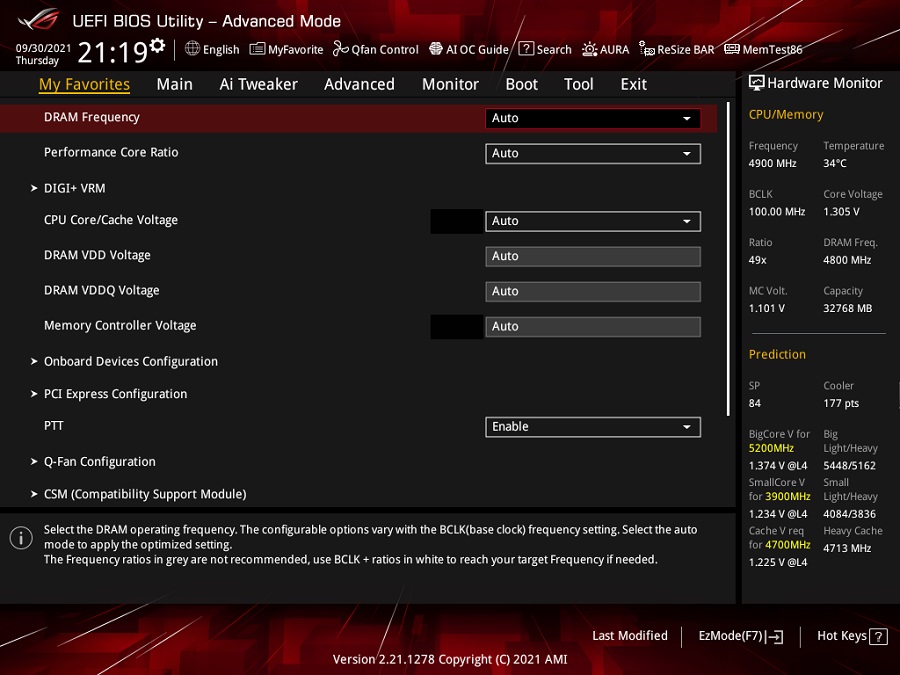The image size is (900, 675).
Task: Click the time settings gear icon
Action: click(x=157, y=45)
